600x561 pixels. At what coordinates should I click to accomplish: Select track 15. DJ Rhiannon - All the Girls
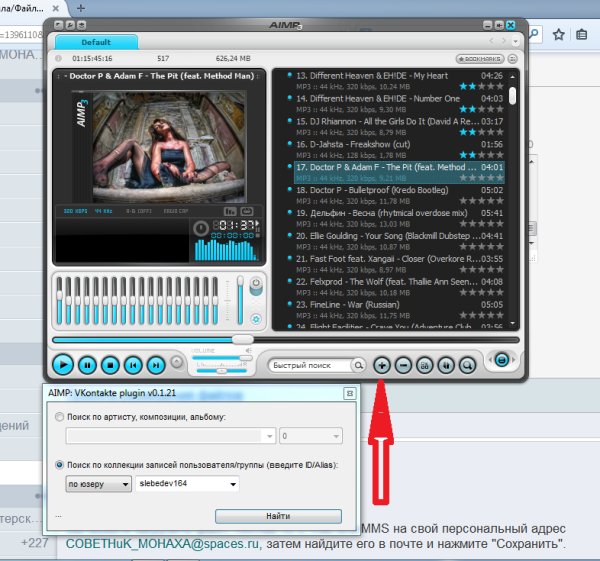399,127
